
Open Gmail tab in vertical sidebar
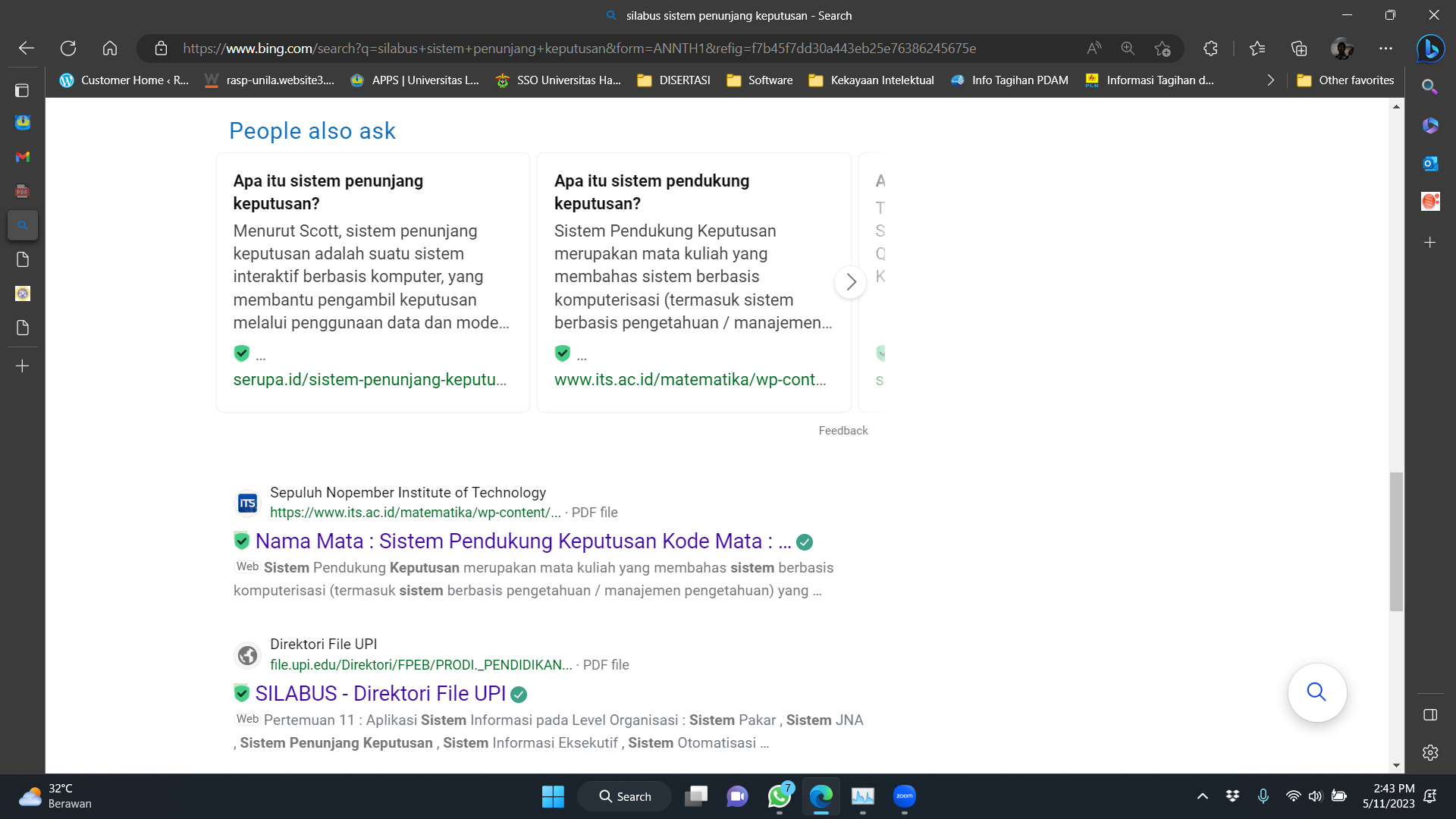[23, 157]
